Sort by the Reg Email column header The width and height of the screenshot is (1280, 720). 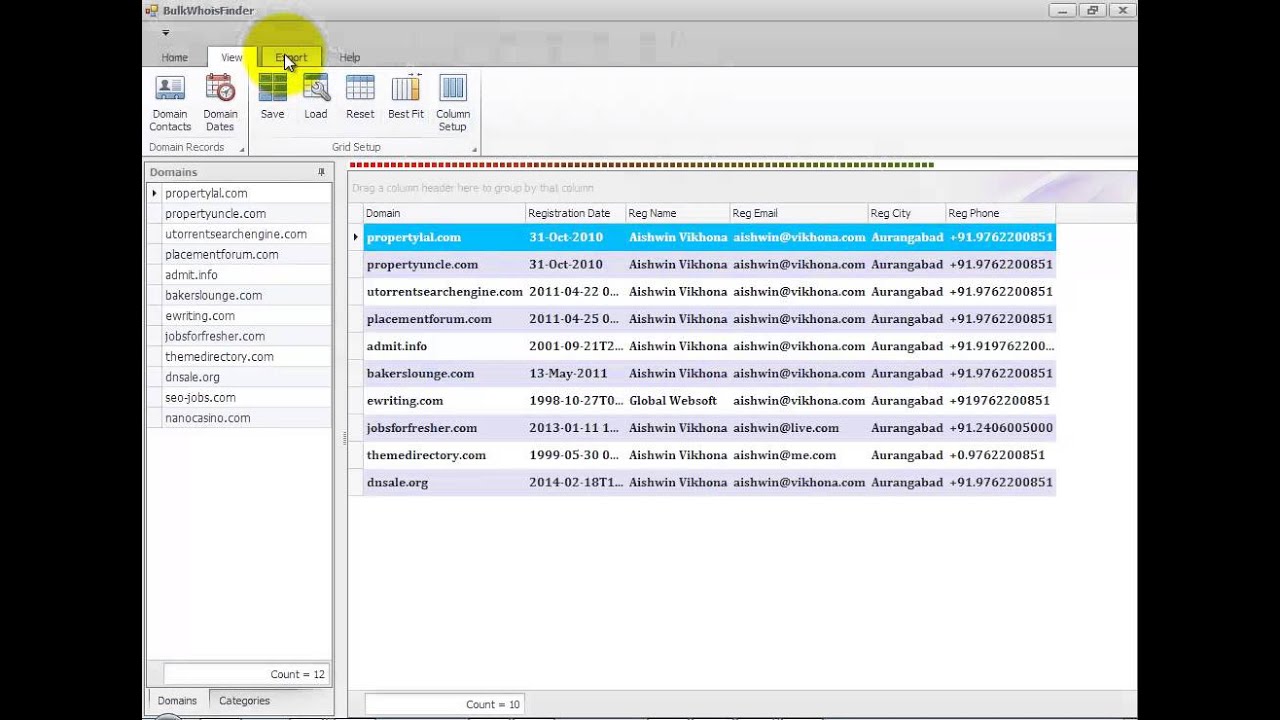click(x=798, y=213)
